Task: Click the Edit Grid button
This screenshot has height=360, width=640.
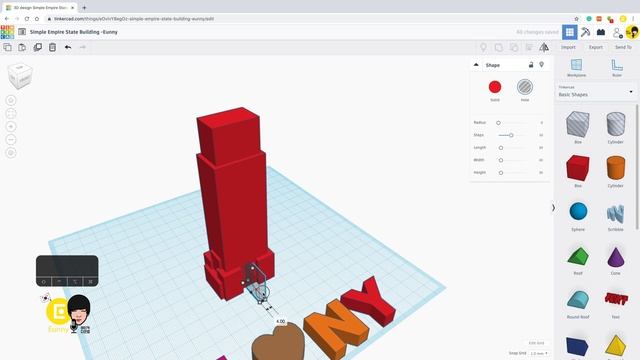Action: point(536,343)
